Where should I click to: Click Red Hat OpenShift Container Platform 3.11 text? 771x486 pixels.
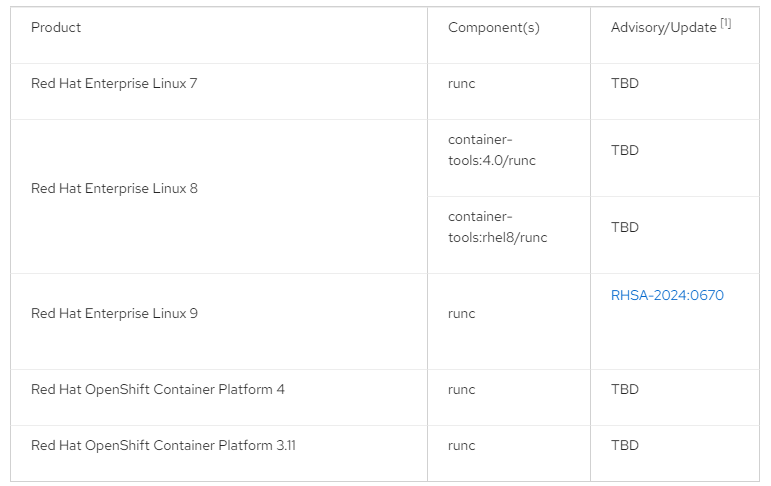(x=163, y=445)
